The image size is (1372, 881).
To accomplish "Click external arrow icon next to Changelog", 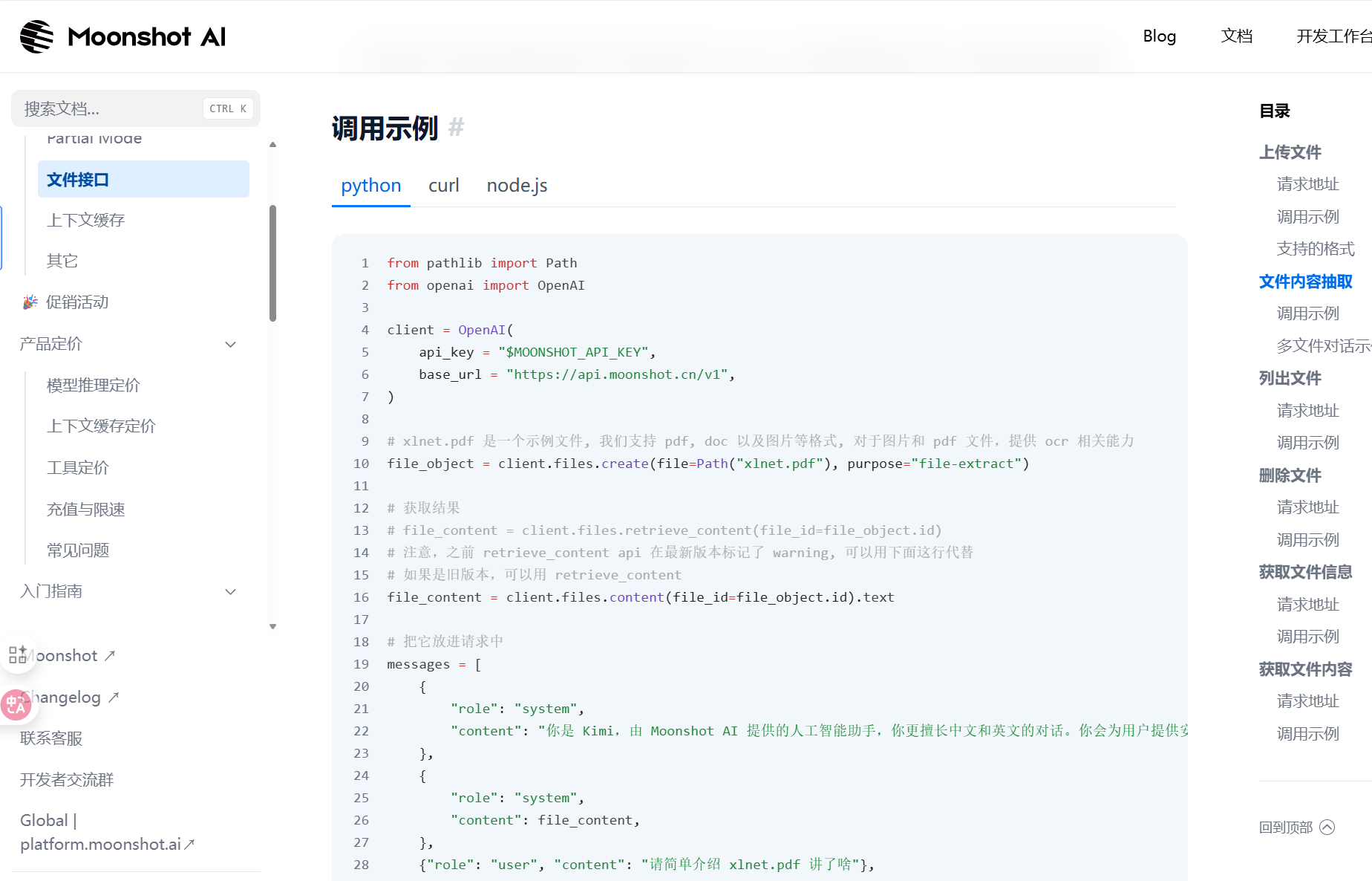I will tap(114, 697).
